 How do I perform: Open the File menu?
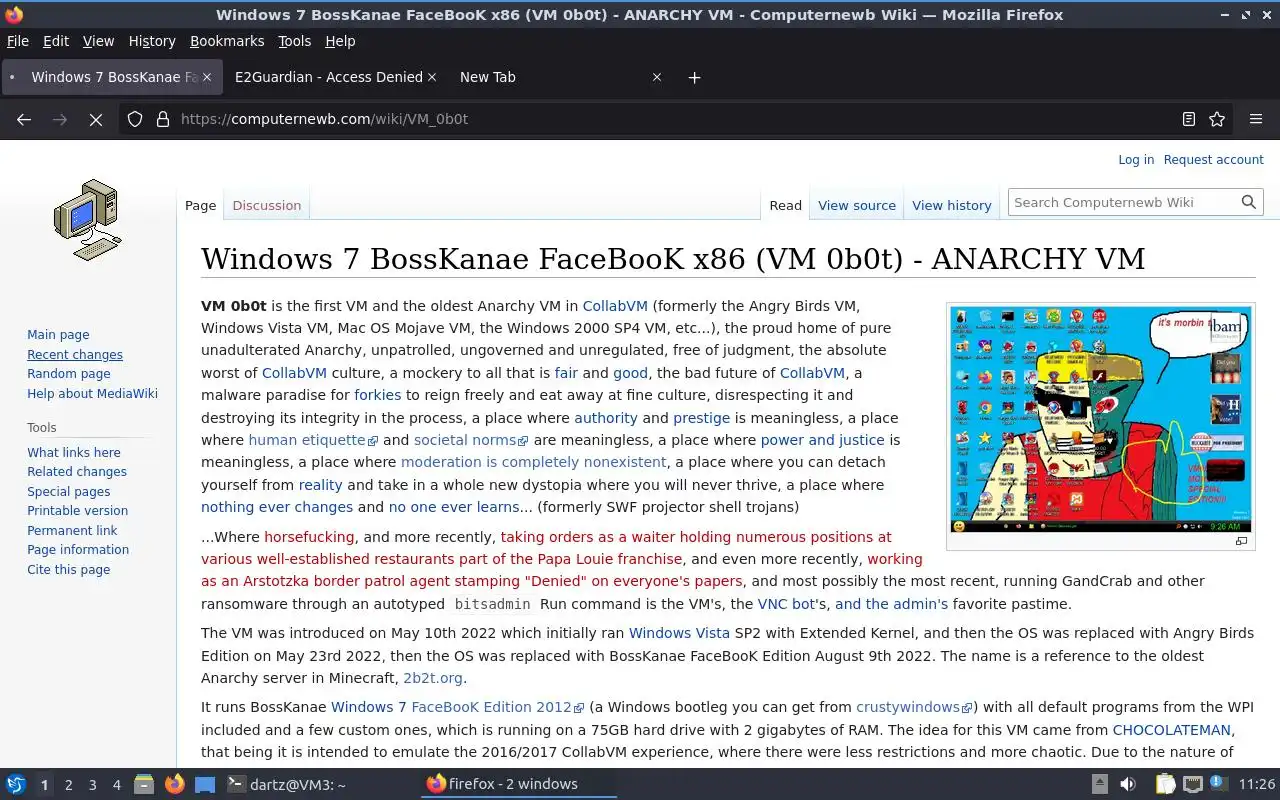(x=18, y=41)
